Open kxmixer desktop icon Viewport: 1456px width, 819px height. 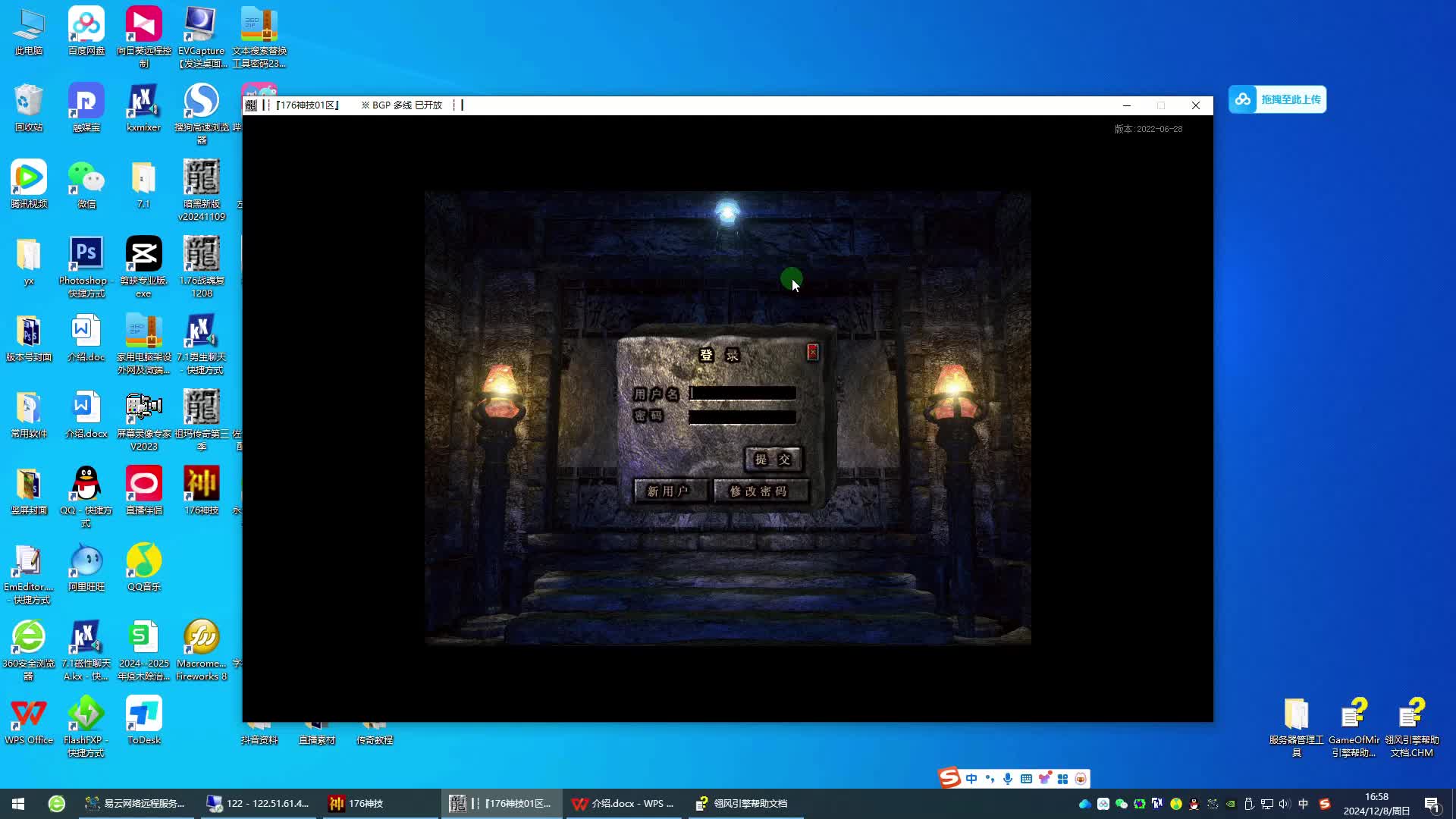(144, 108)
